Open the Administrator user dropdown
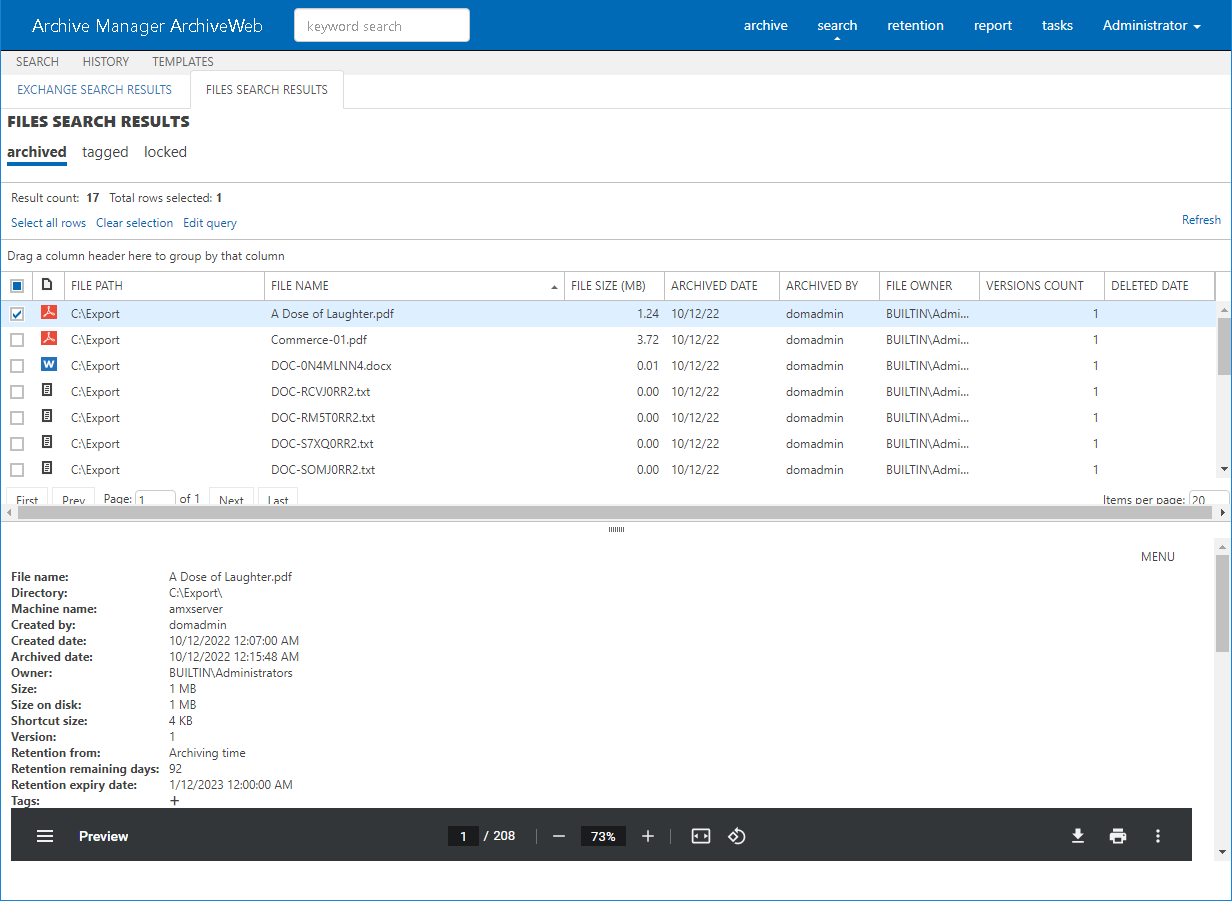The width and height of the screenshot is (1232, 901). click(x=1151, y=26)
